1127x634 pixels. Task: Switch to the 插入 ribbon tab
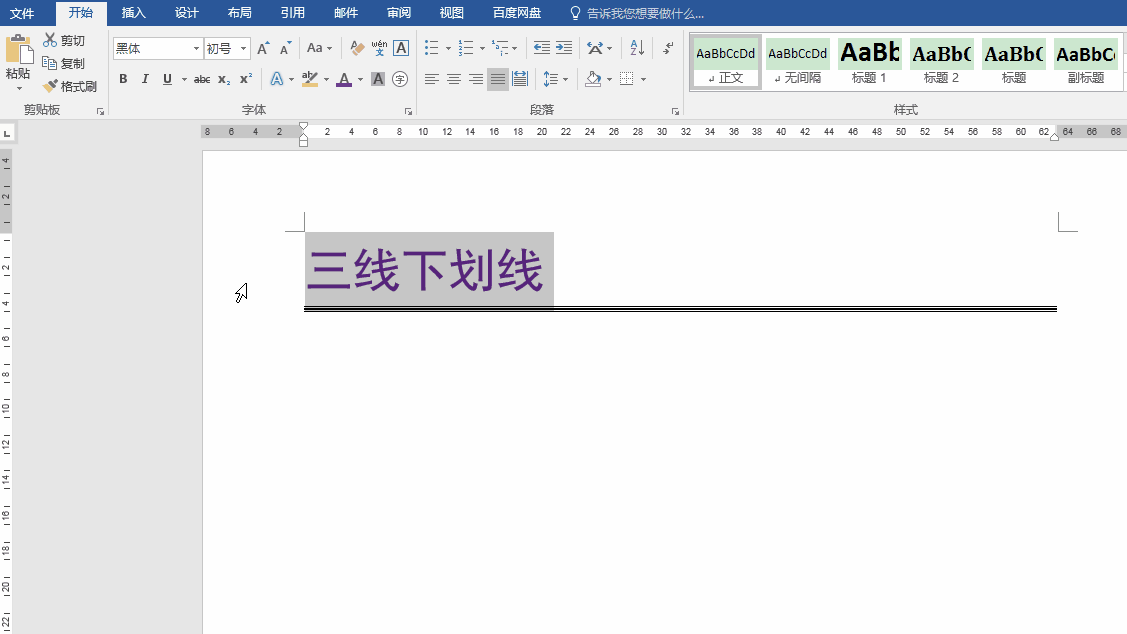pos(134,13)
